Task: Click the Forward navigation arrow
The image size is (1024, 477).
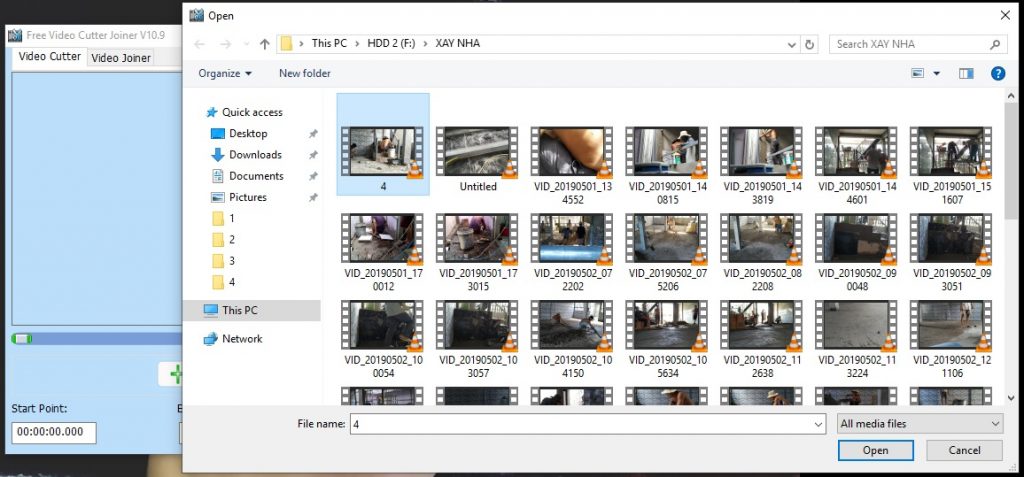Action: (x=225, y=44)
